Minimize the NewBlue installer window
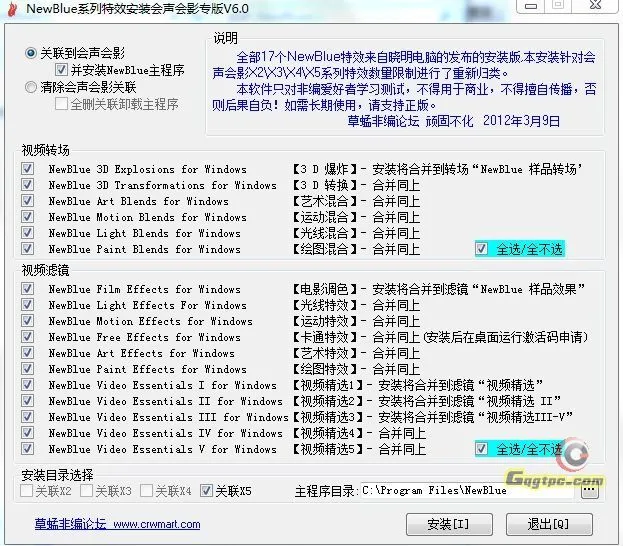Viewport: 623px width, 546px height. coord(531,6)
